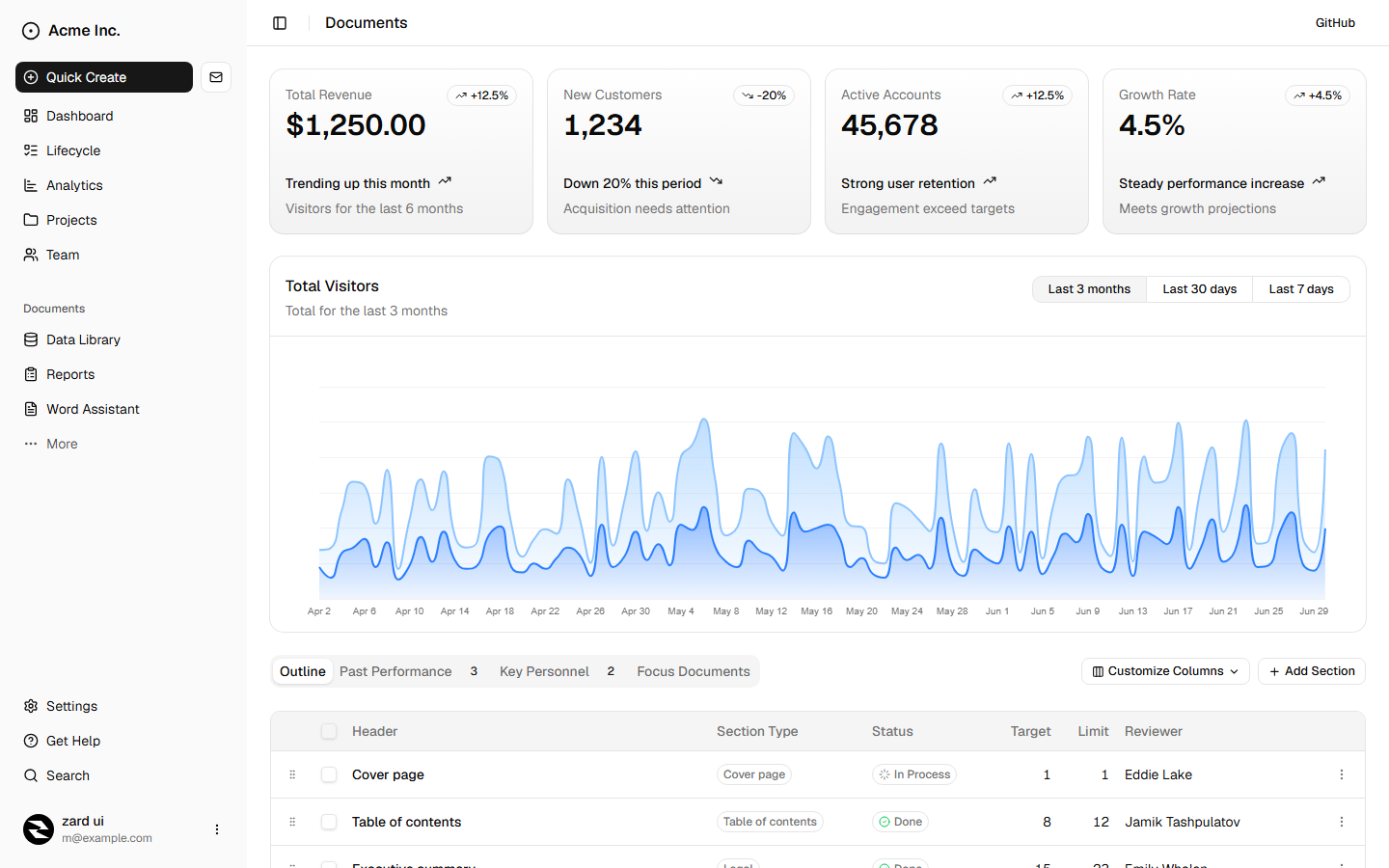This screenshot has width=1389, height=868.
Task: Show More documents ellipsis
Action: 123,444
